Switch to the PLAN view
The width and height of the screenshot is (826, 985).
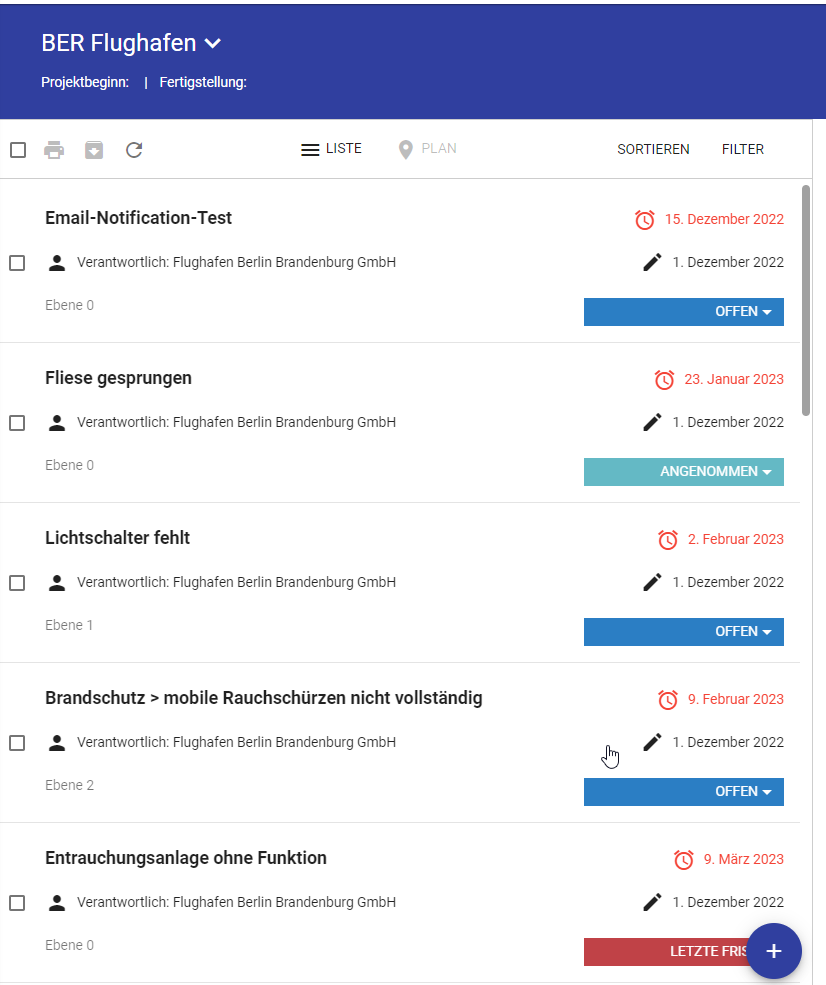coord(427,149)
